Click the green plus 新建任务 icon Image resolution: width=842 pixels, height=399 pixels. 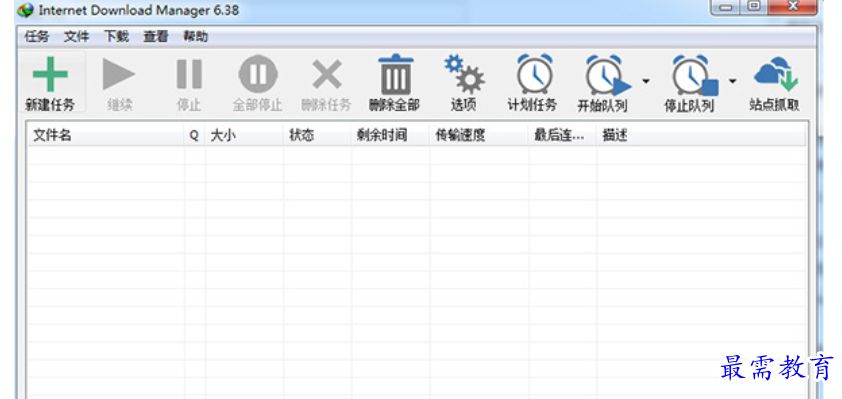point(50,74)
